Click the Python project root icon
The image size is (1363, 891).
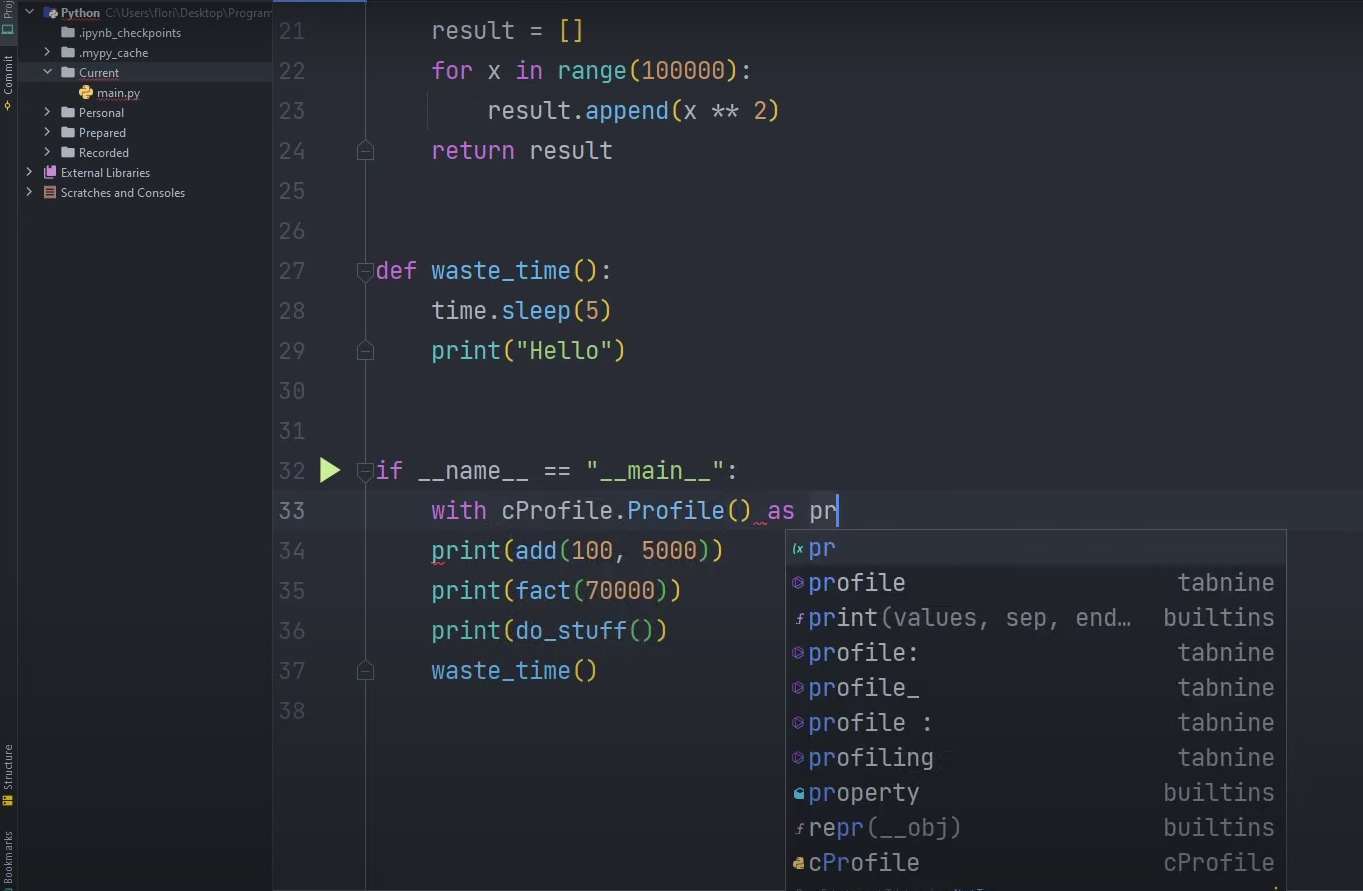coord(50,13)
